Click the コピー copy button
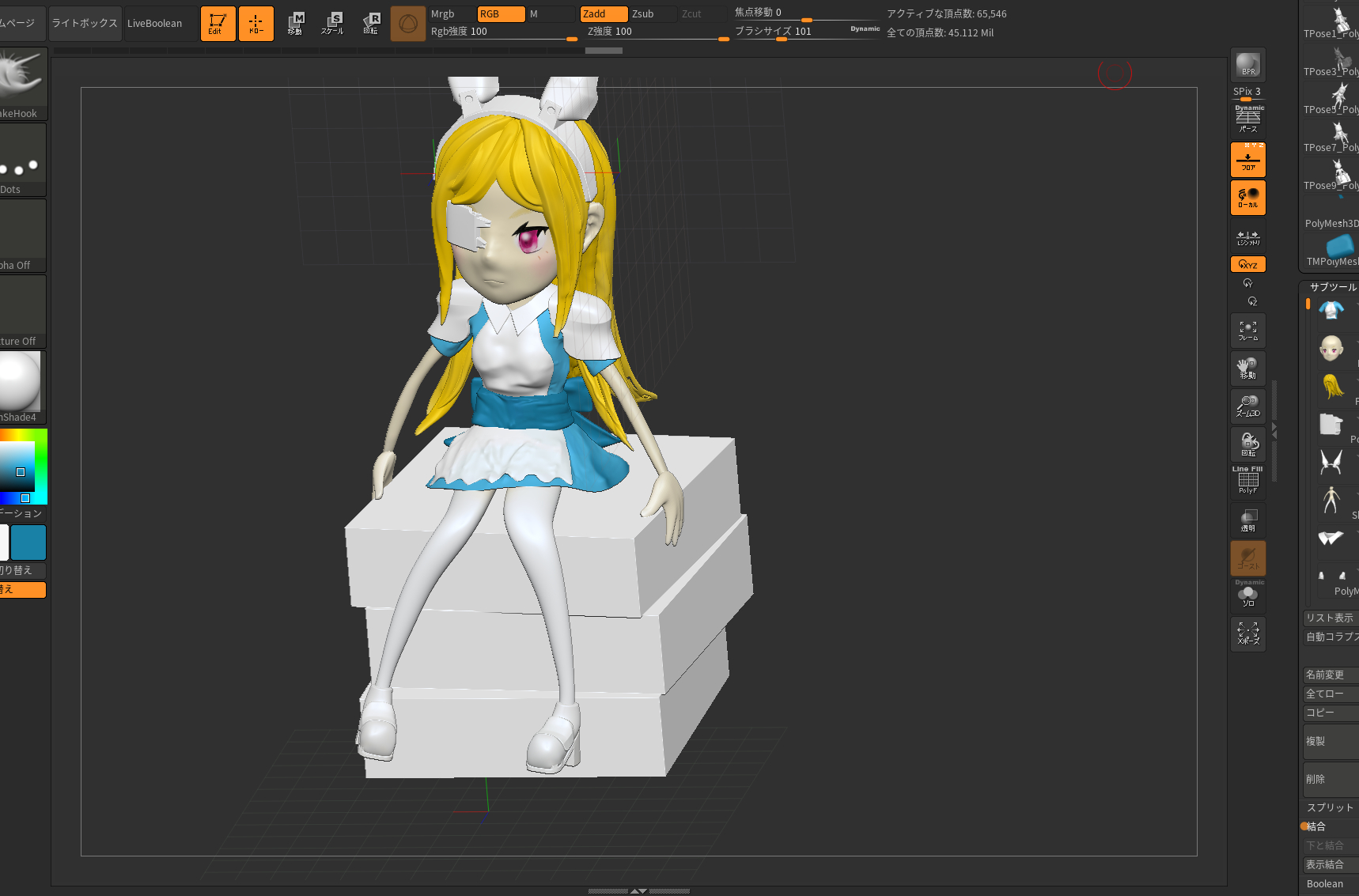1359x896 pixels. 1331,713
